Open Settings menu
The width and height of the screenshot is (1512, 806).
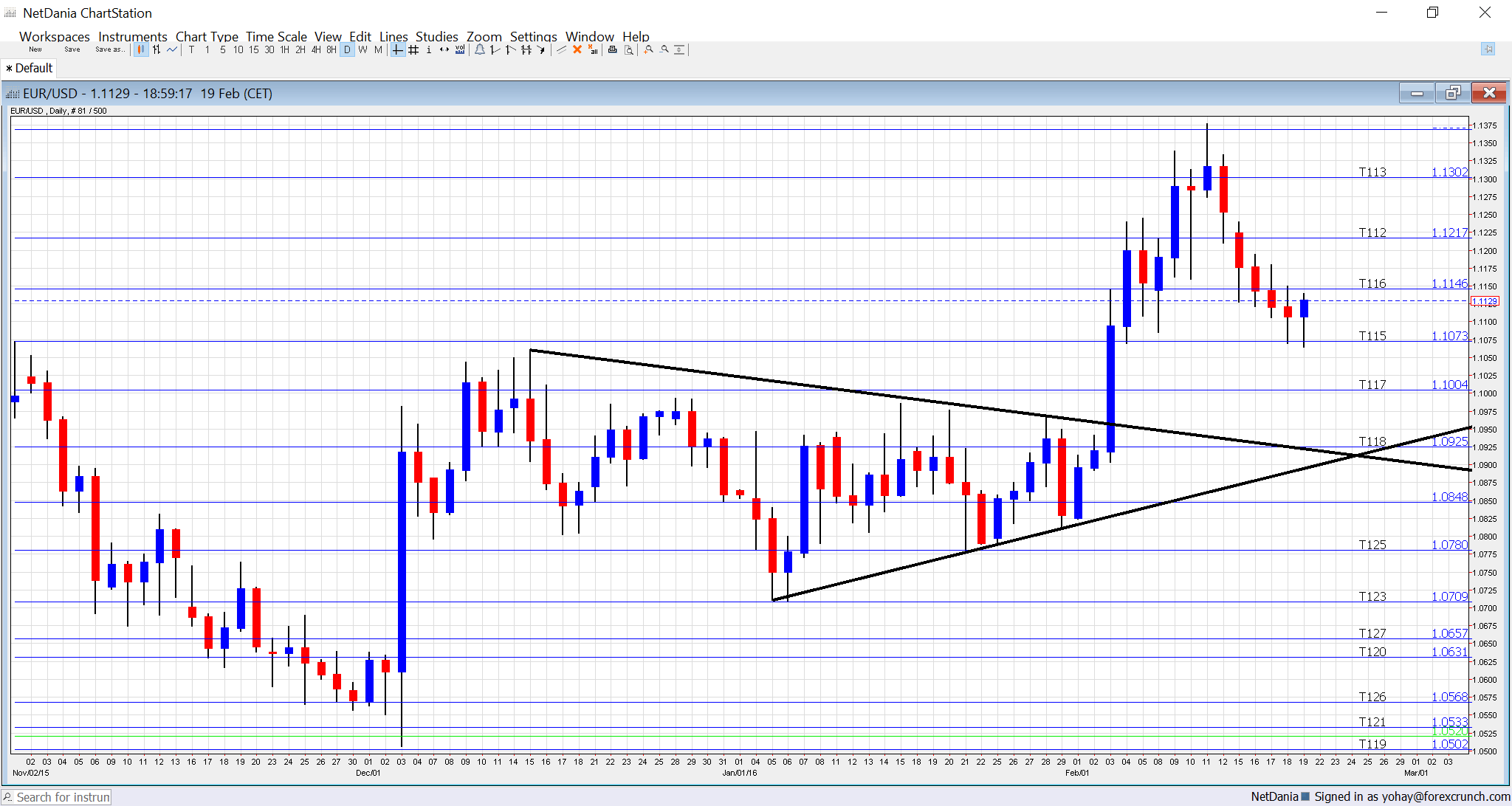[534, 36]
